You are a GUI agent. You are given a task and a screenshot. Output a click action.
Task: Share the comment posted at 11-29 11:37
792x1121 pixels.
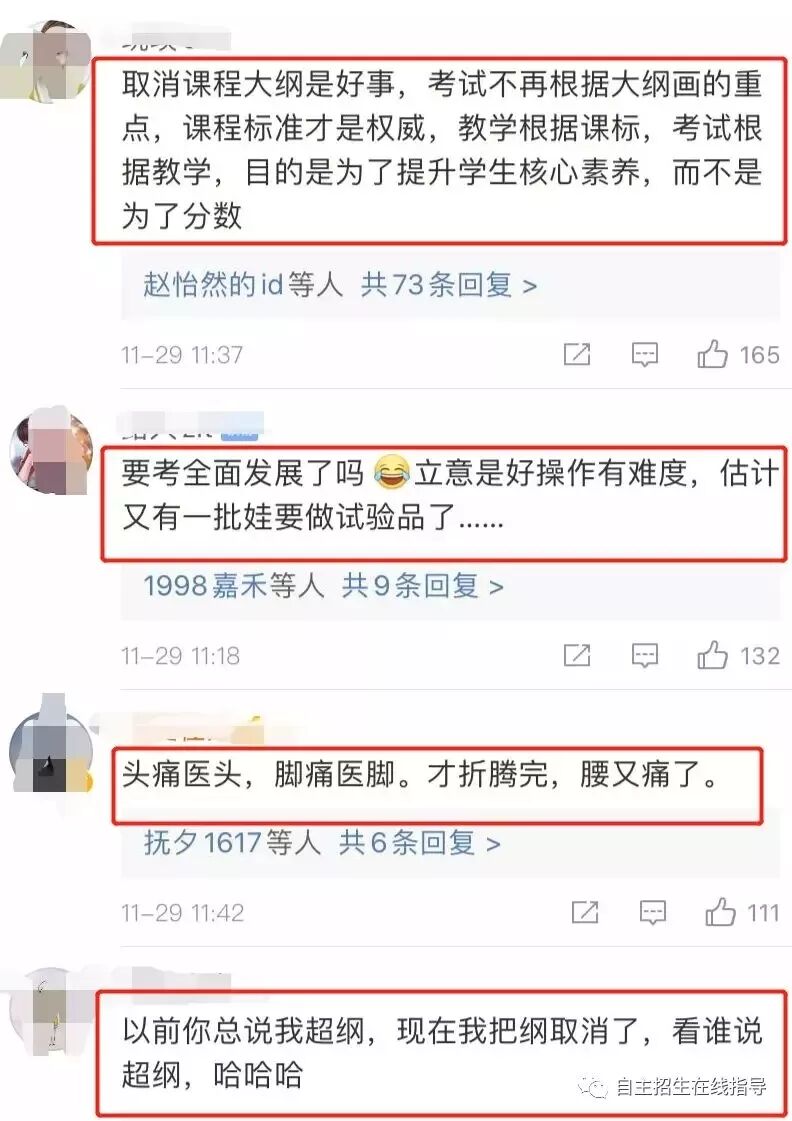click(x=577, y=354)
